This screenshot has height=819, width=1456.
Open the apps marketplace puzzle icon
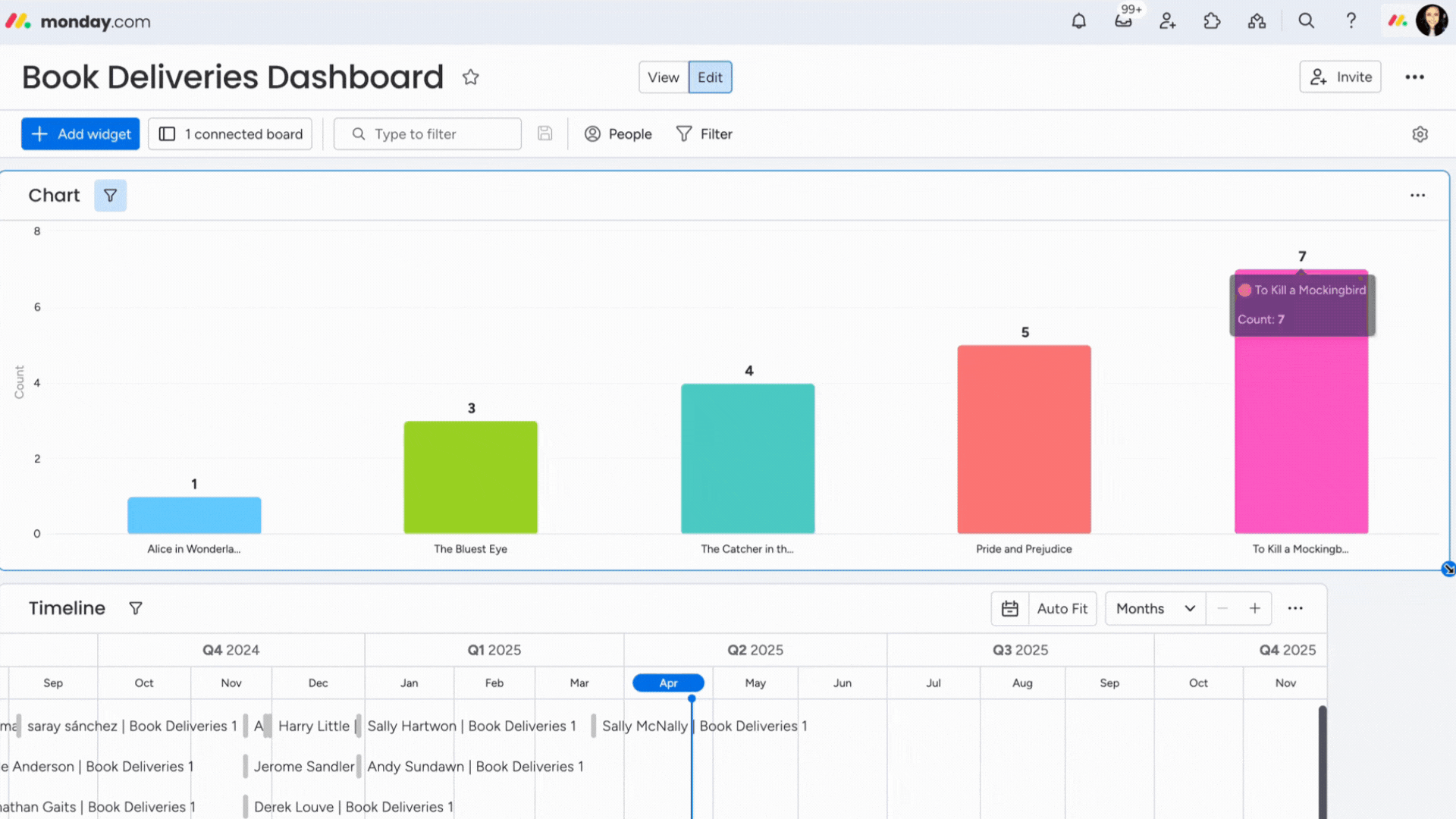[1212, 21]
